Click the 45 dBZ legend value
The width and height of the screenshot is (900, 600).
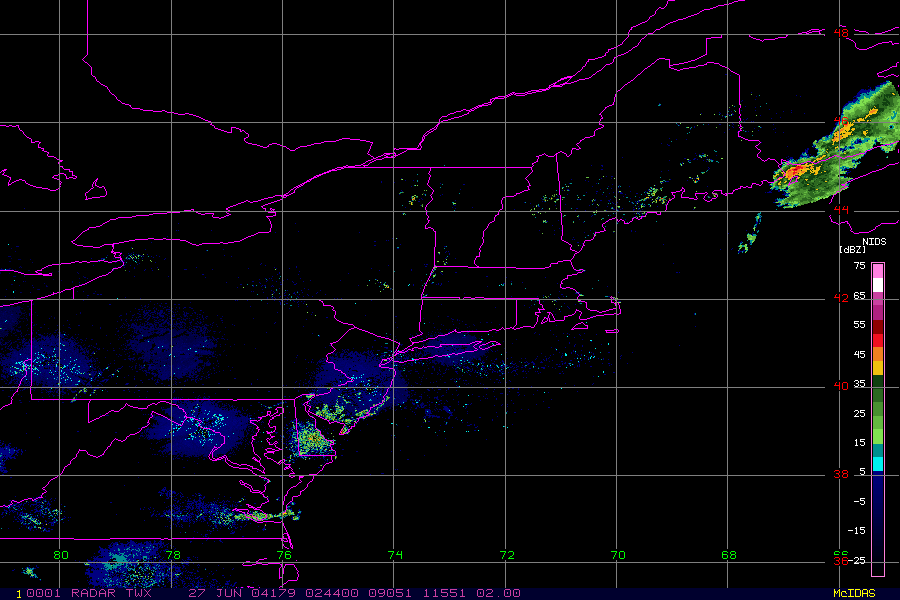(x=859, y=355)
